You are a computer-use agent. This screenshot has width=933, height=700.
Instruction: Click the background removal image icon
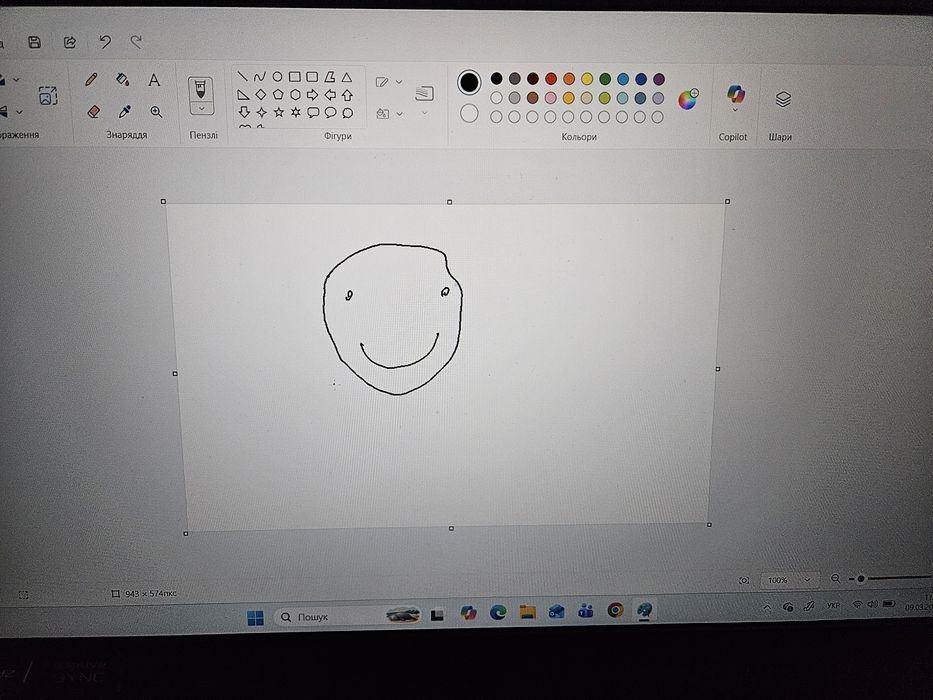point(48,96)
